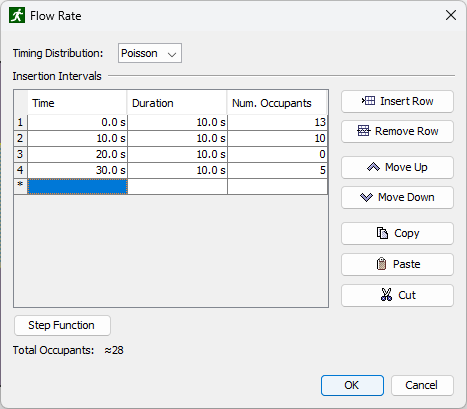This screenshot has width=467, height=409.
Task: Select the Num. Occupants cell showing 13
Action: [x=277, y=122]
